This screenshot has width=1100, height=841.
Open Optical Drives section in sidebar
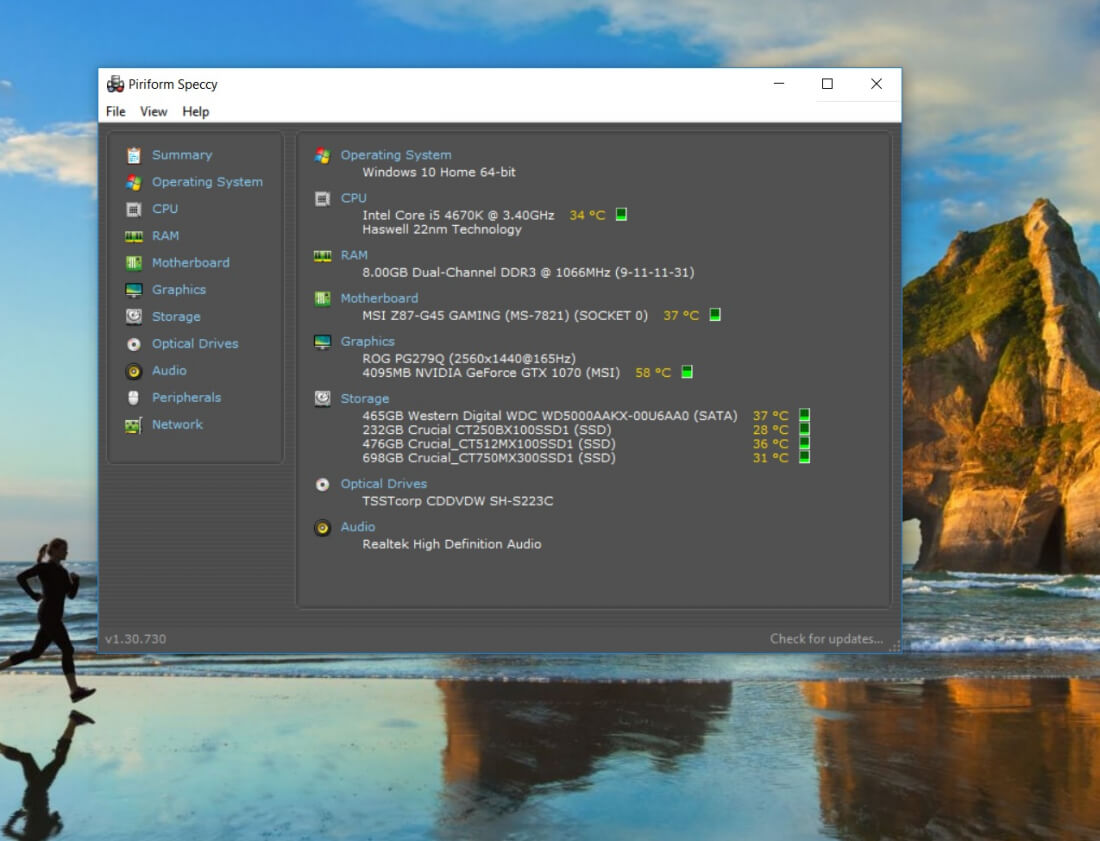coord(195,344)
